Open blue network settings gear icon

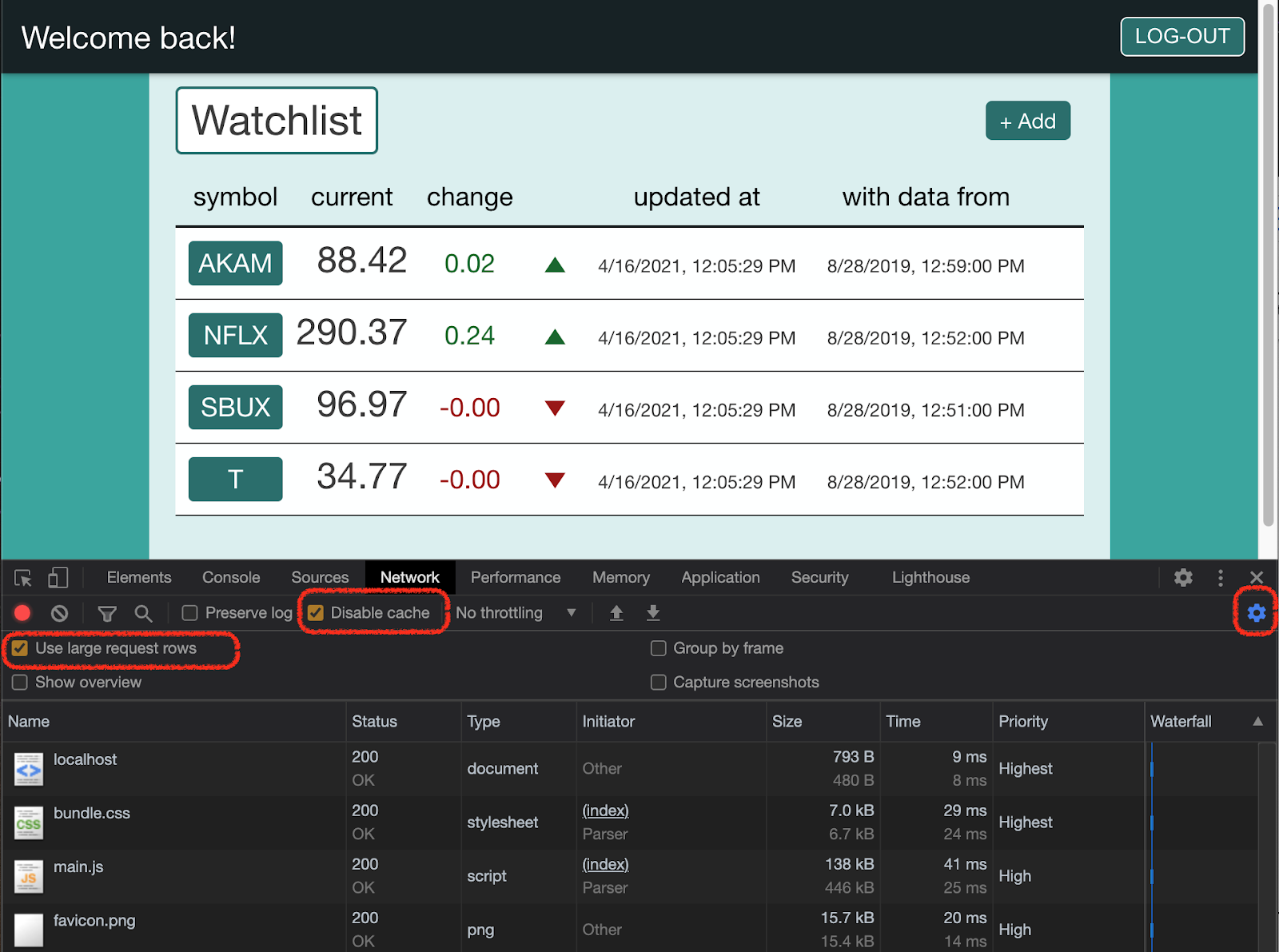click(x=1256, y=613)
